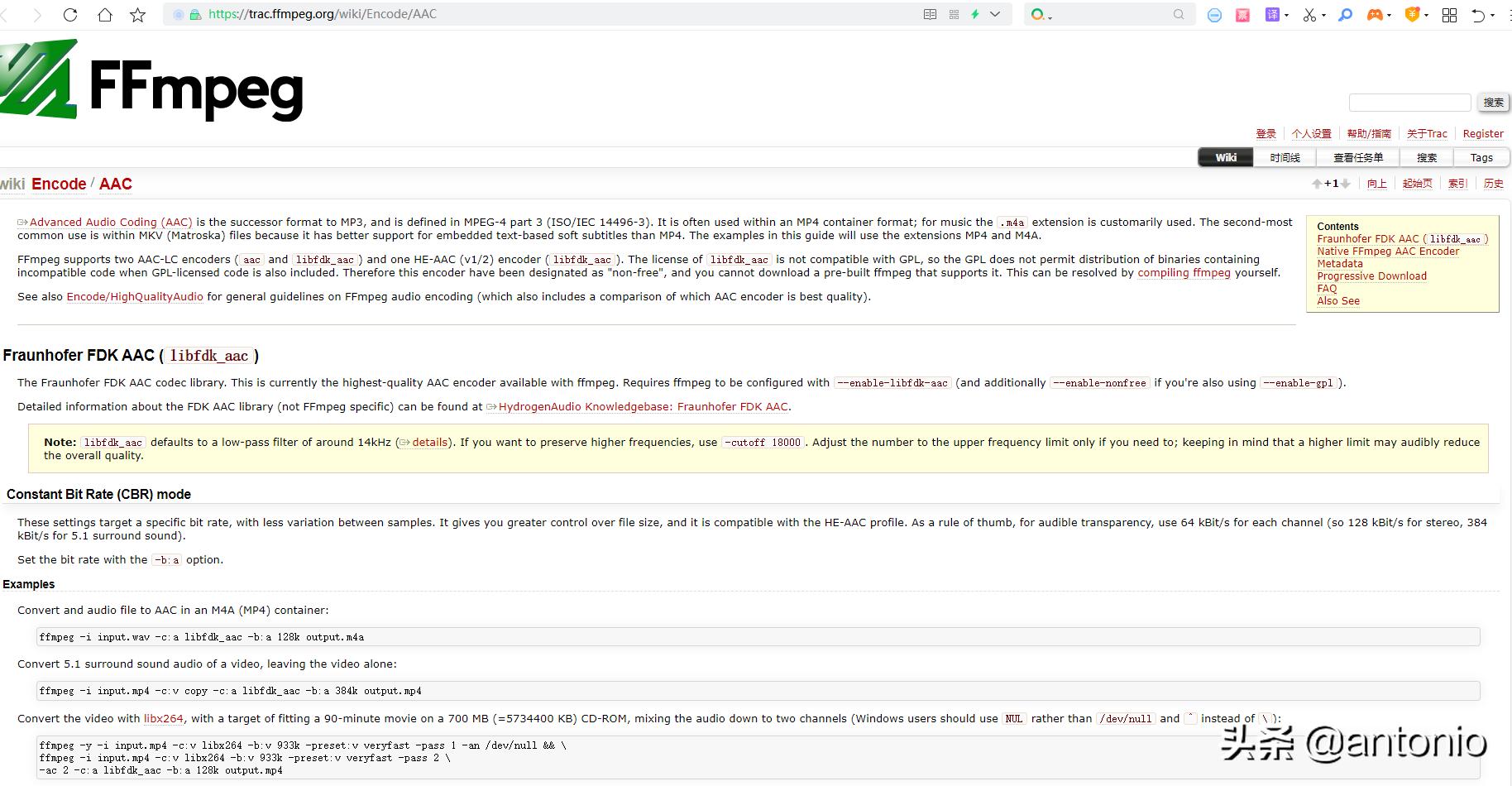Go to the browser home page
The height and width of the screenshot is (786, 1512).
(x=105, y=15)
